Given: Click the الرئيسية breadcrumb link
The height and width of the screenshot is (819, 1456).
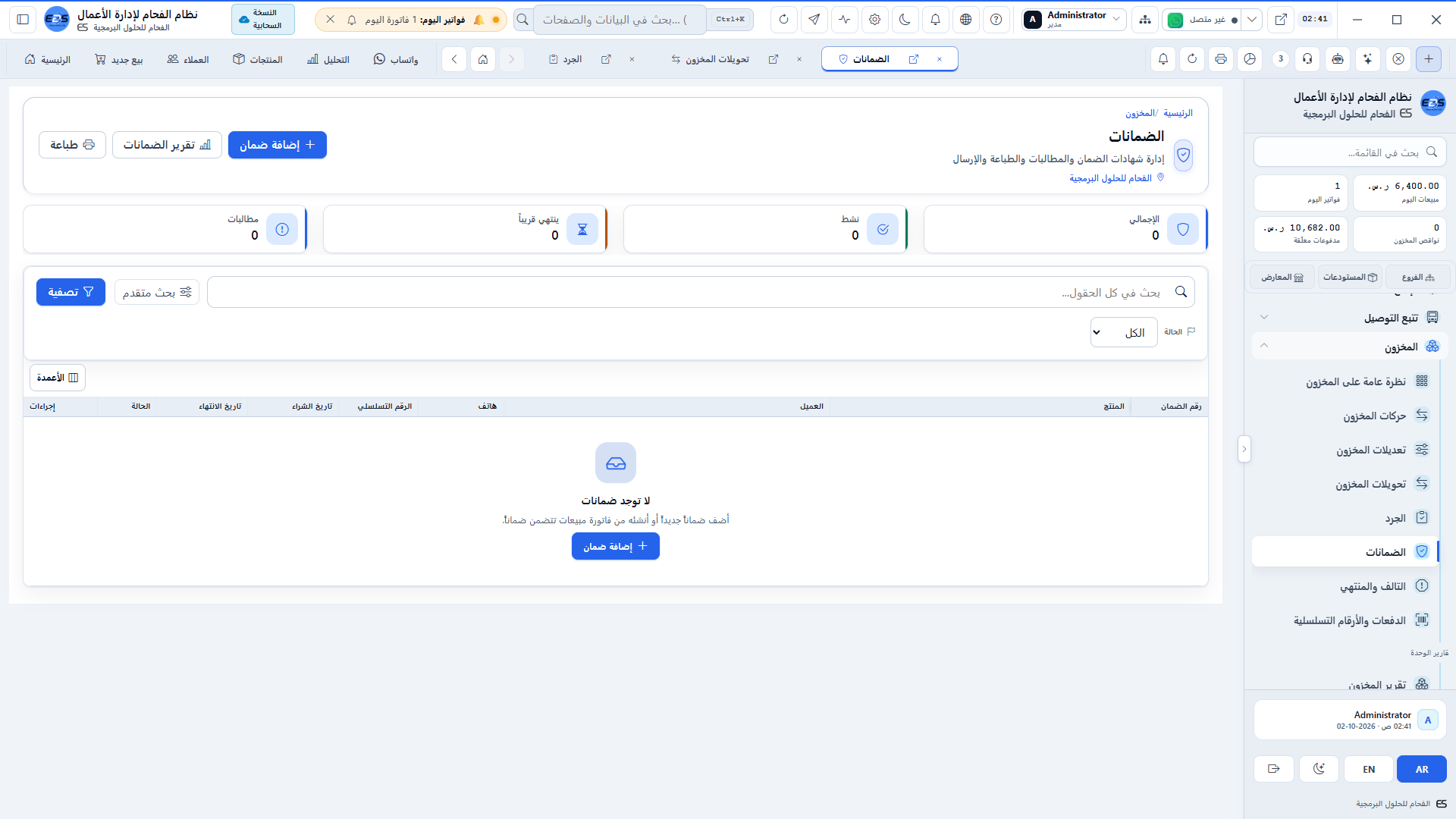Looking at the screenshot, I should (x=1178, y=113).
